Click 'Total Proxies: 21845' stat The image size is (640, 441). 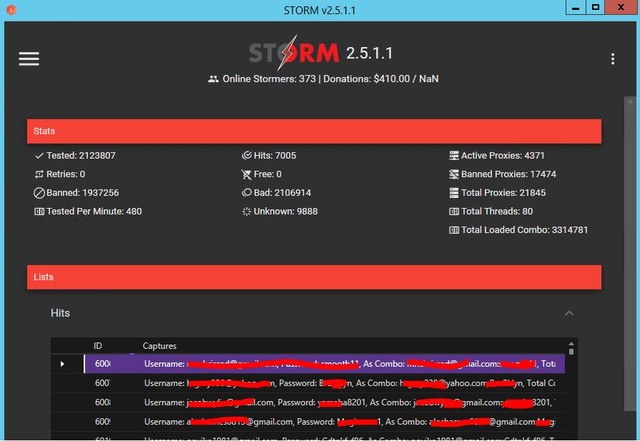point(503,193)
